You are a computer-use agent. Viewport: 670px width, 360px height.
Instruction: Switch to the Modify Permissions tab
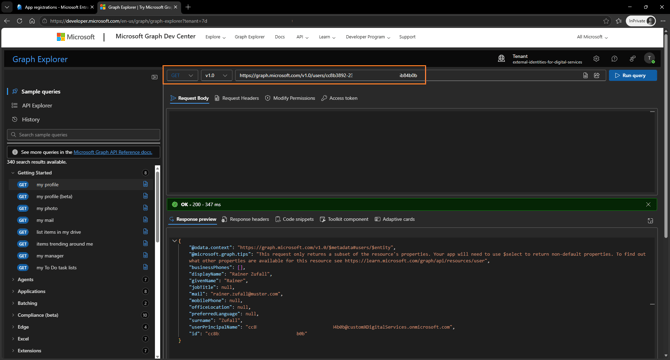coord(290,98)
